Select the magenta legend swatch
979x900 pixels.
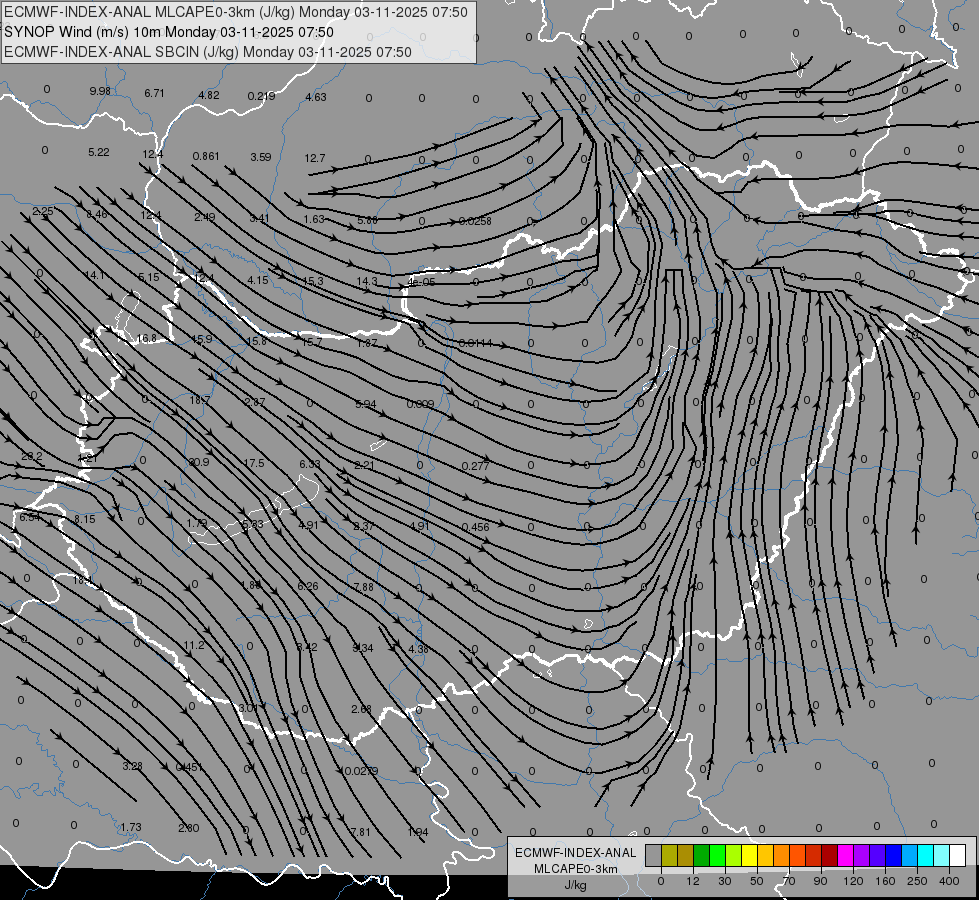845,855
